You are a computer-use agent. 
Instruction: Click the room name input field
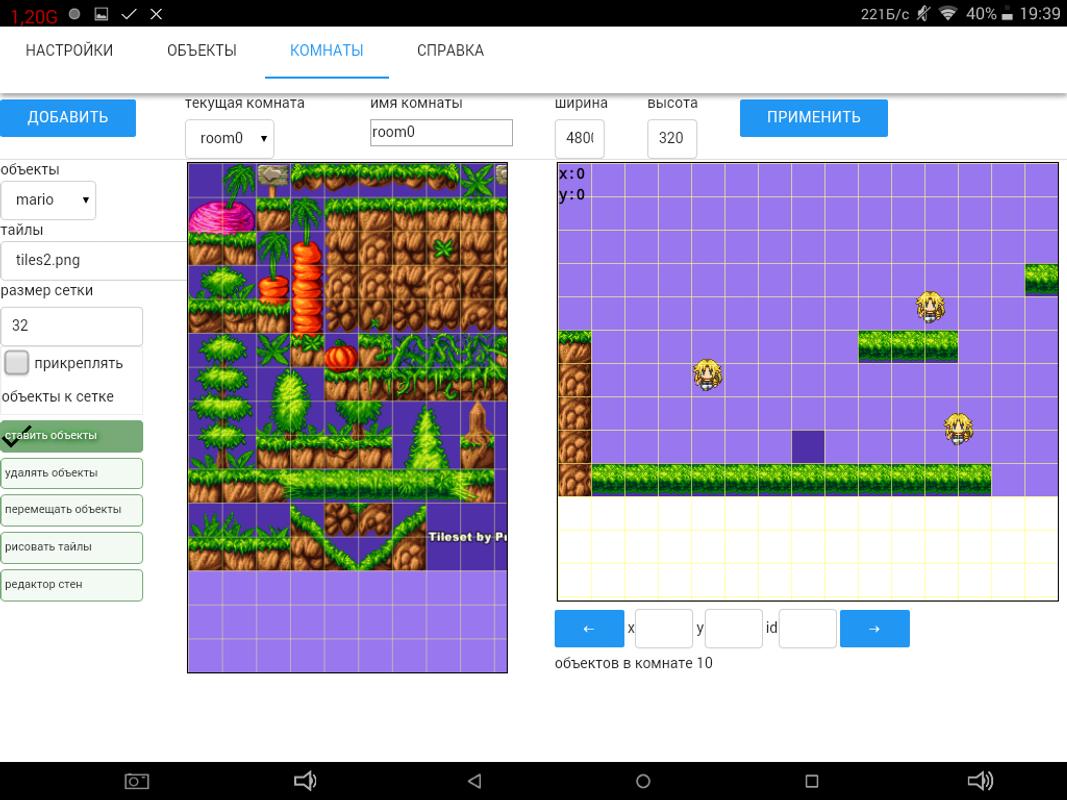(x=441, y=133)
